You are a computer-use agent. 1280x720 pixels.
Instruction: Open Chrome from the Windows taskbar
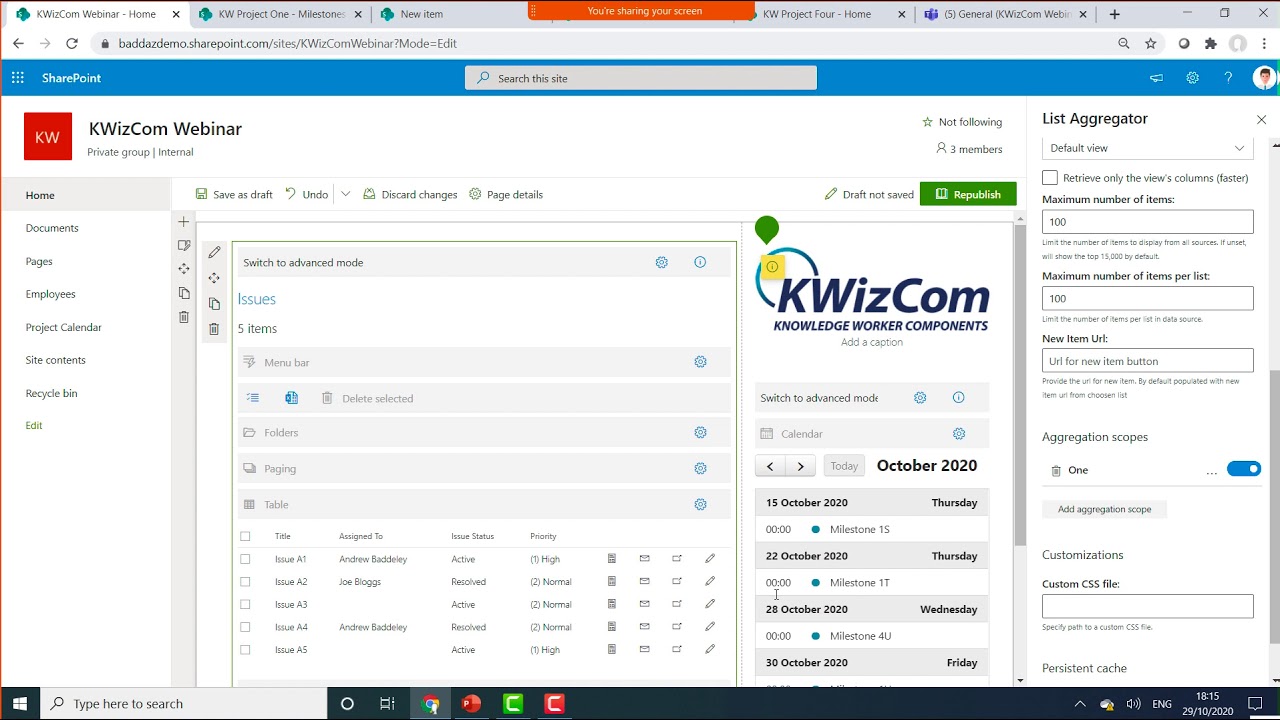coord(431,704)
